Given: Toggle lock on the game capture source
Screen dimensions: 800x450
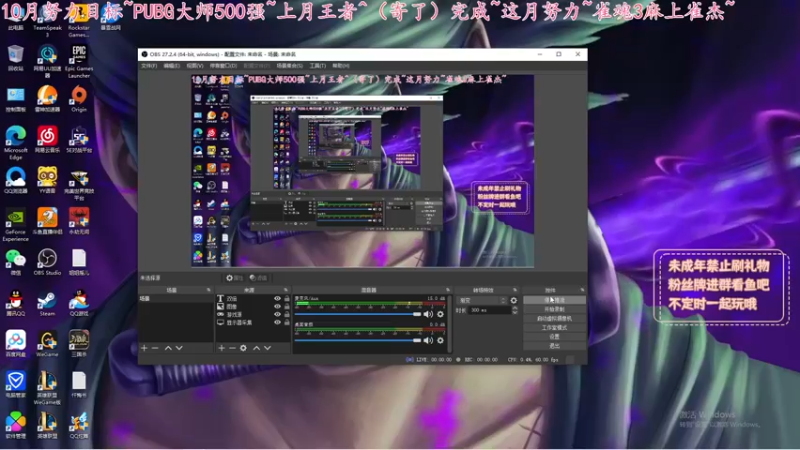Looking at the screenshot, I should (287, 314).
